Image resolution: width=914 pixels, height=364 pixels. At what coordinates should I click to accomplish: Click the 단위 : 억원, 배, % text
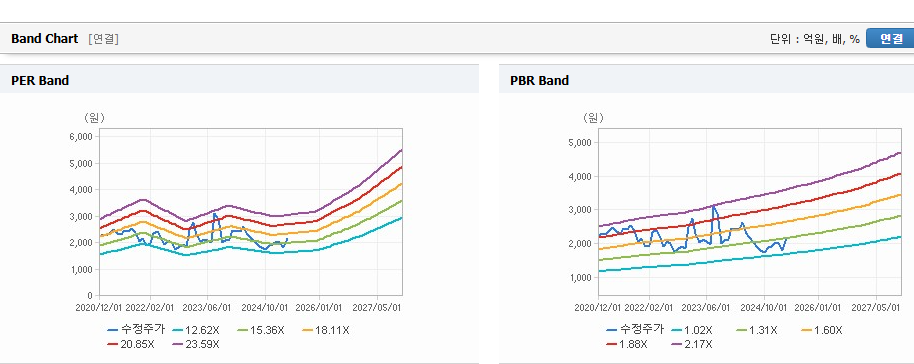coord(814,39)
